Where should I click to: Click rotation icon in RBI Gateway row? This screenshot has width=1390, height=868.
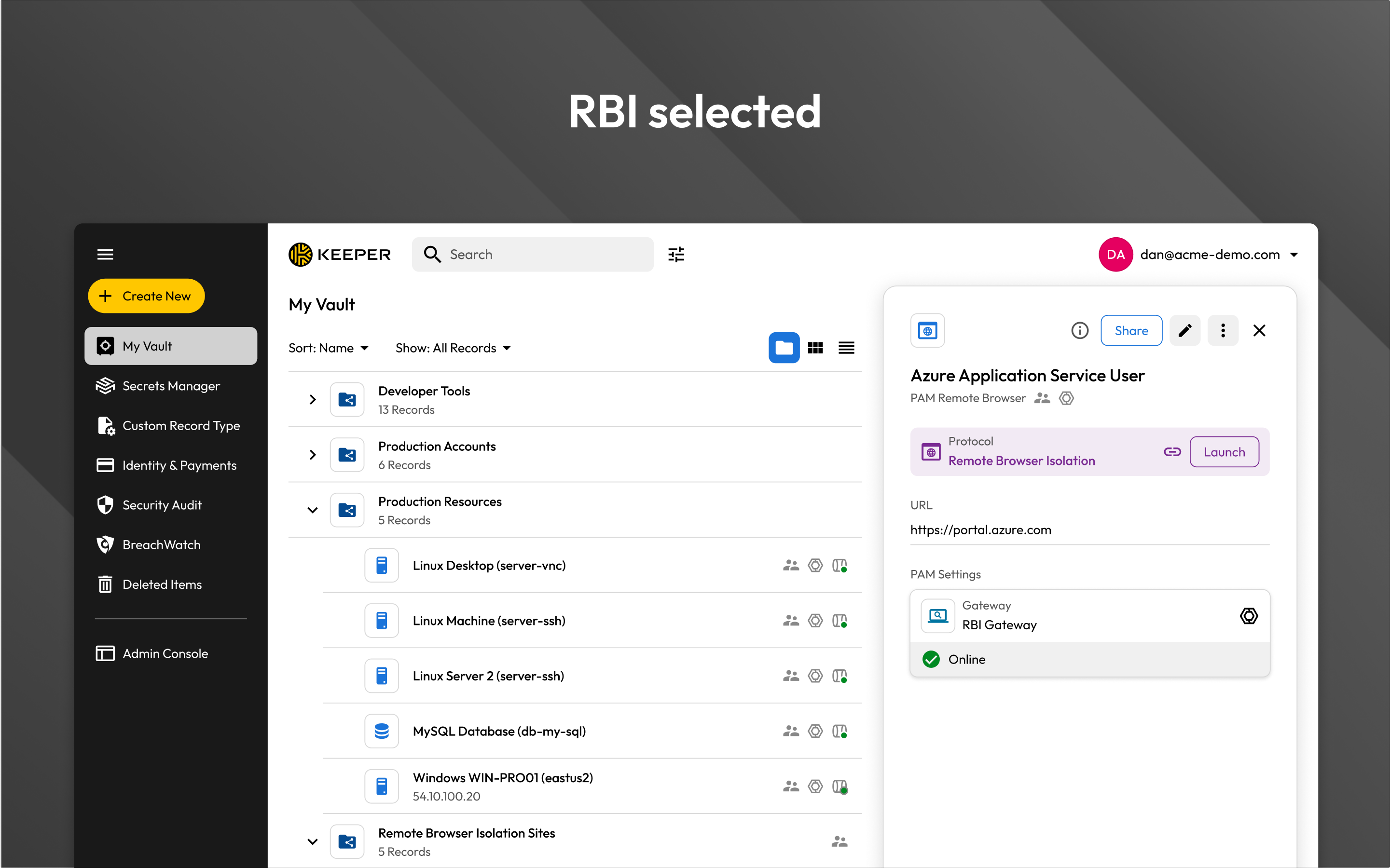click(x=1248, y=616)
